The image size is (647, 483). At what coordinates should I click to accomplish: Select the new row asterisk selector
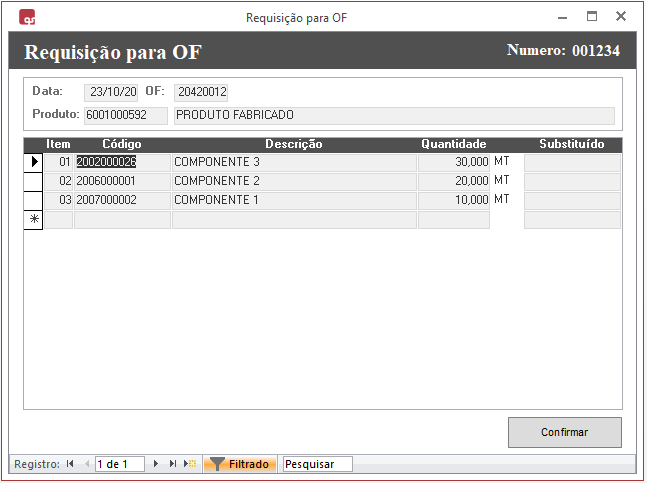pos(33,219)
